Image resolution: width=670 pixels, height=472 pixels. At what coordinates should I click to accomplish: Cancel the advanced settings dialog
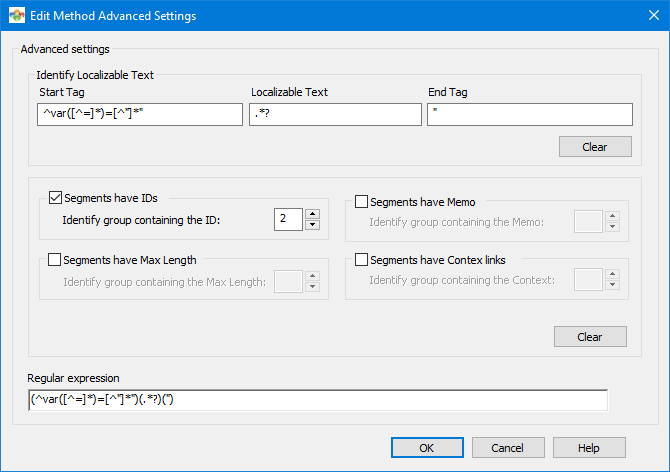508,448
